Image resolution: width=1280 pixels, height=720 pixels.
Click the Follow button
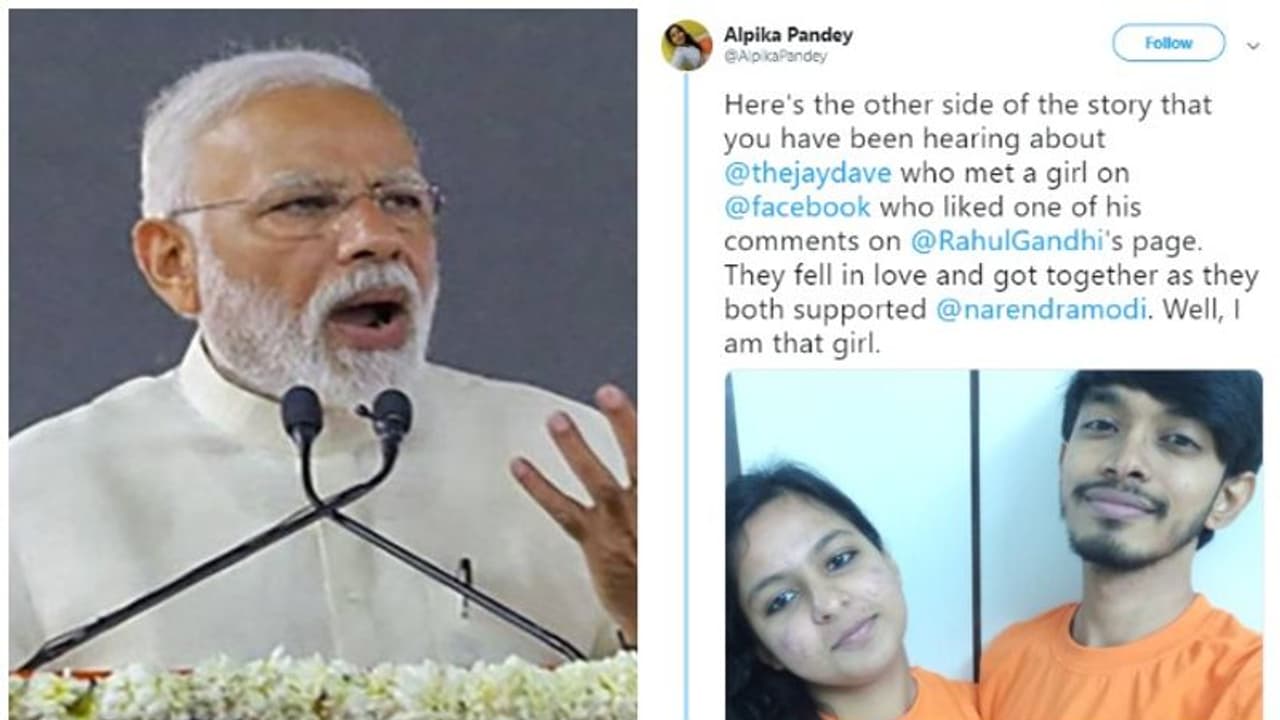[1168, 43]
